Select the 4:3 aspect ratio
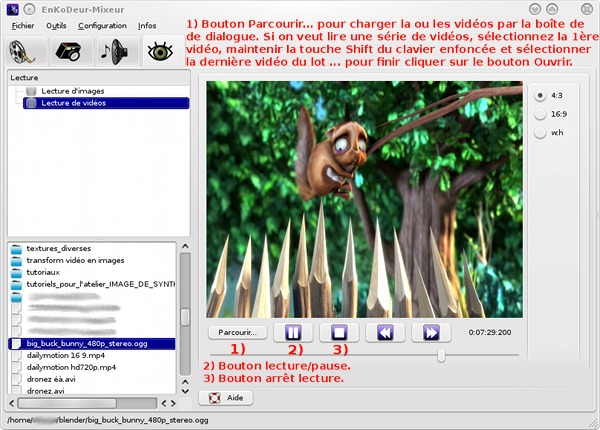The image size is (600, 430). click(540, 96)
